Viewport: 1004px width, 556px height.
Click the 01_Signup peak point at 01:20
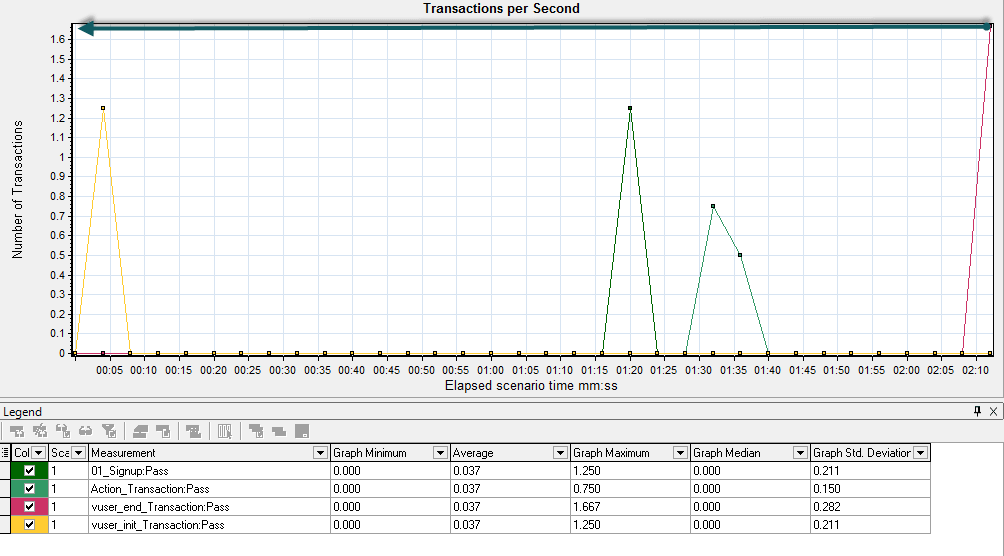tap(630, 108)
